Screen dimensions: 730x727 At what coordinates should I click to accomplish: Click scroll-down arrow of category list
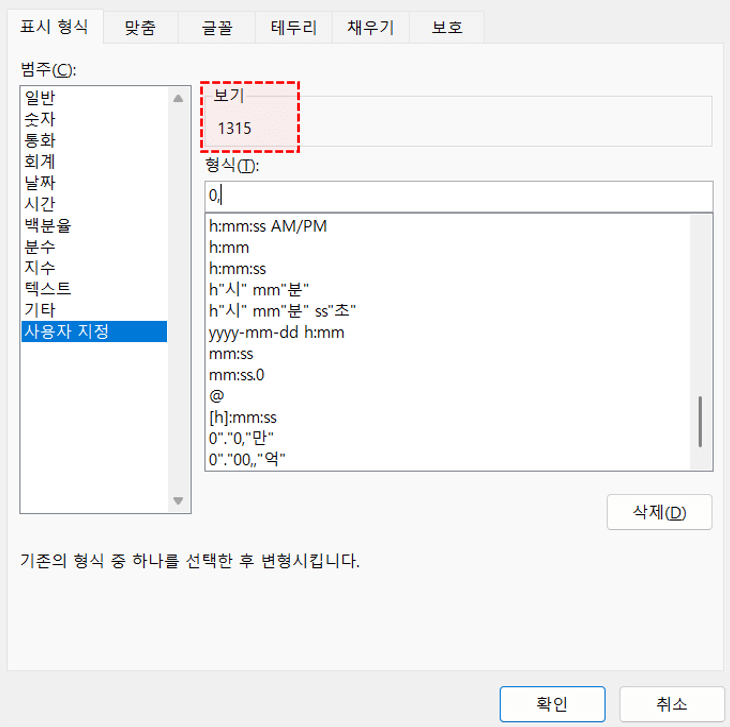178,501
